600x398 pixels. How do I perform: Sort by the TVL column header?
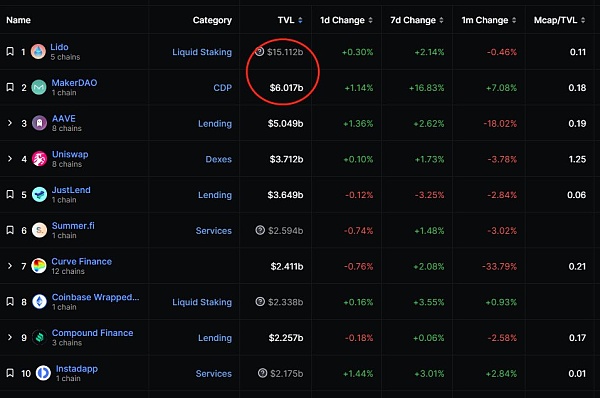(x=290, y=20)
